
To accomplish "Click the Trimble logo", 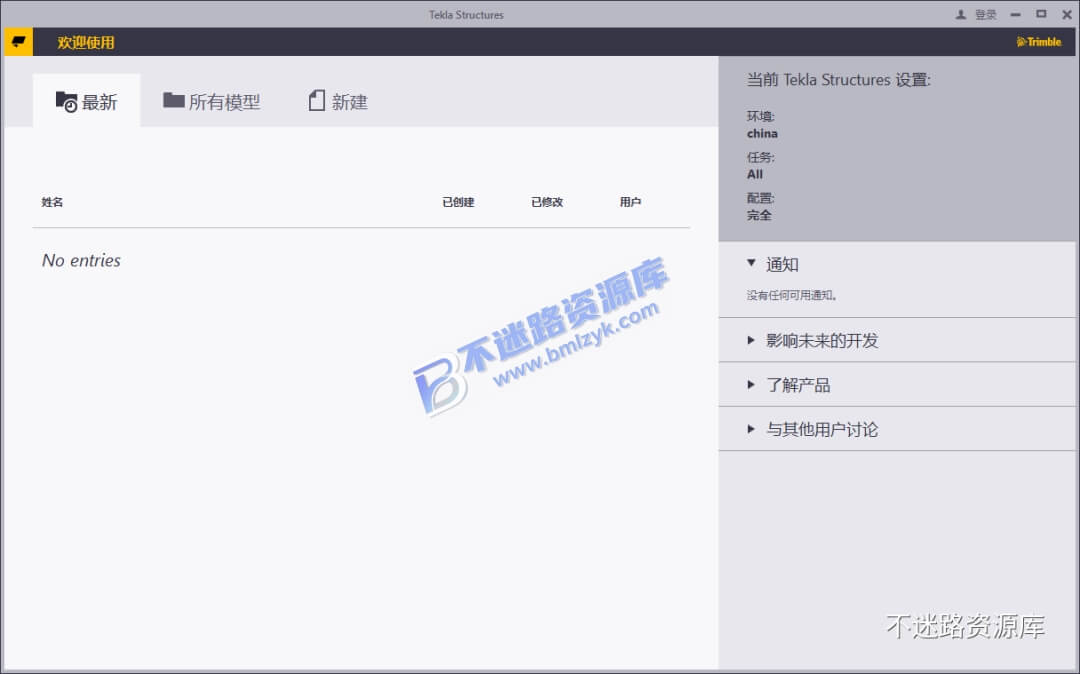I will 1039,42.
